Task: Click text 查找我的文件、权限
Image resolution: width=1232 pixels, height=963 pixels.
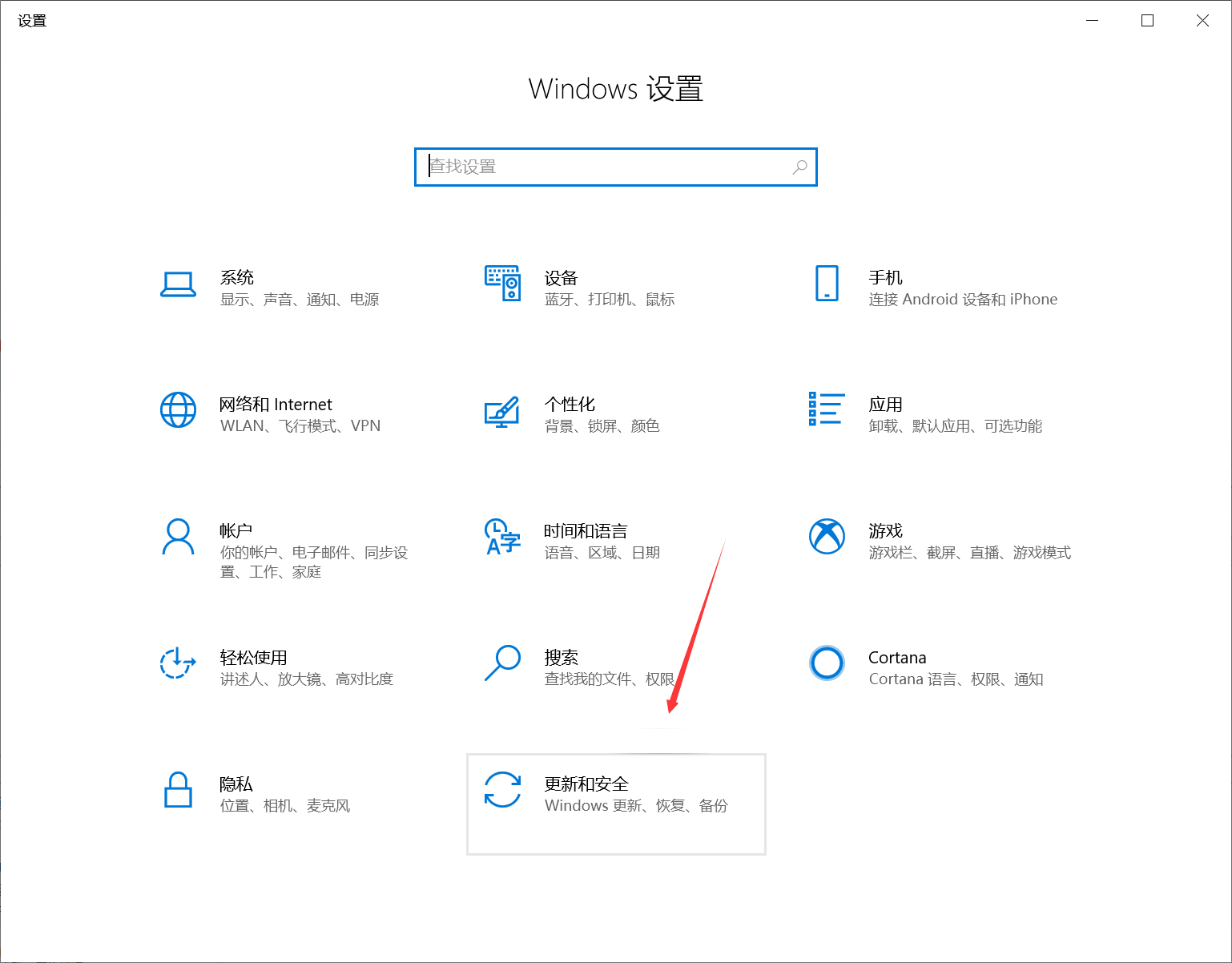Action: click(609, 679)
